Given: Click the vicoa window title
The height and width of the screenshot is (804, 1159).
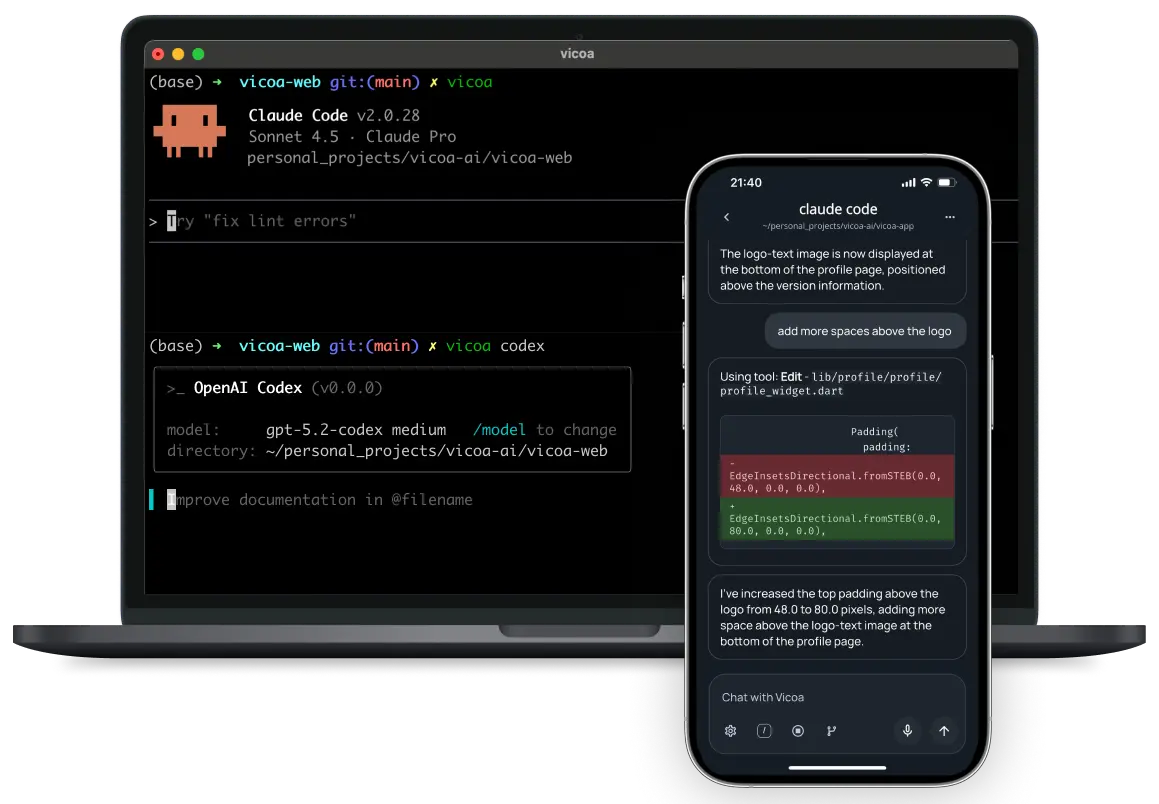Looking at the screenshot, I should [577, 54].
